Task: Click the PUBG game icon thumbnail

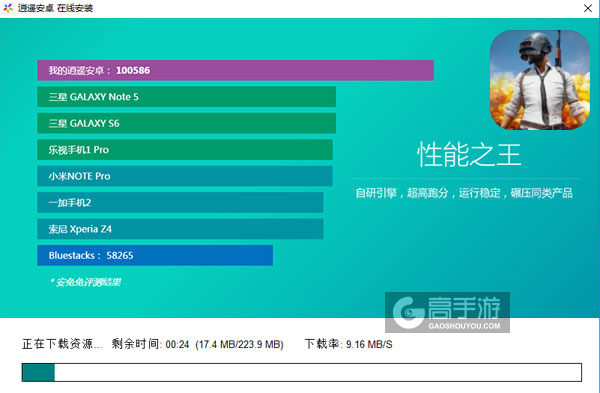Action: pos(540,80)
